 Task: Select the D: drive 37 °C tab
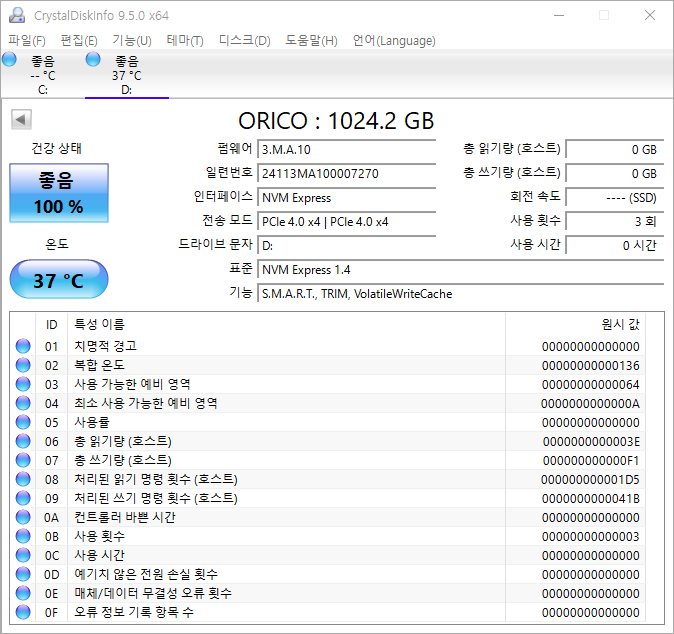pyautogui.click(x=126, y=74)
